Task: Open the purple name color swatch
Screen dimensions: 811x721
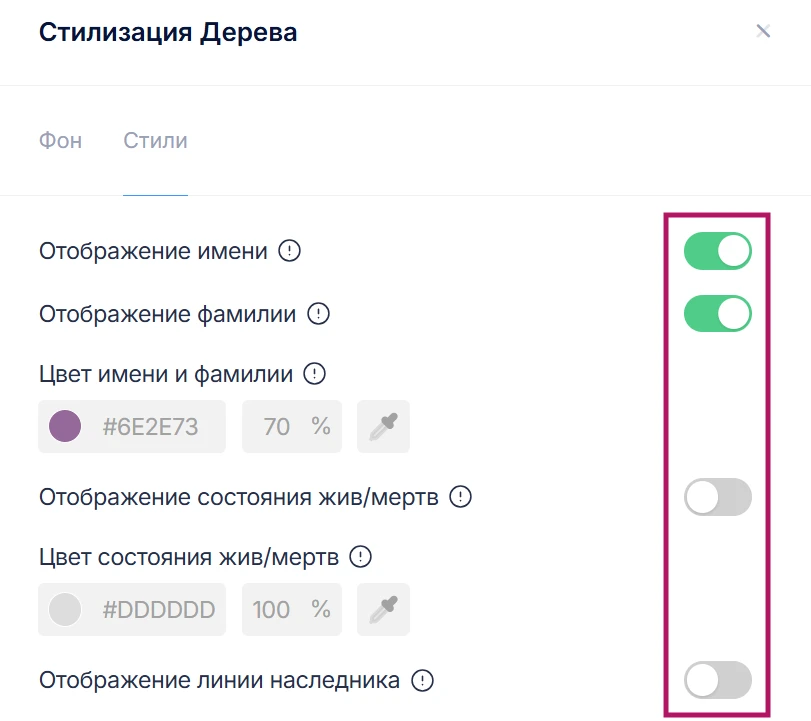Action: 65,427
